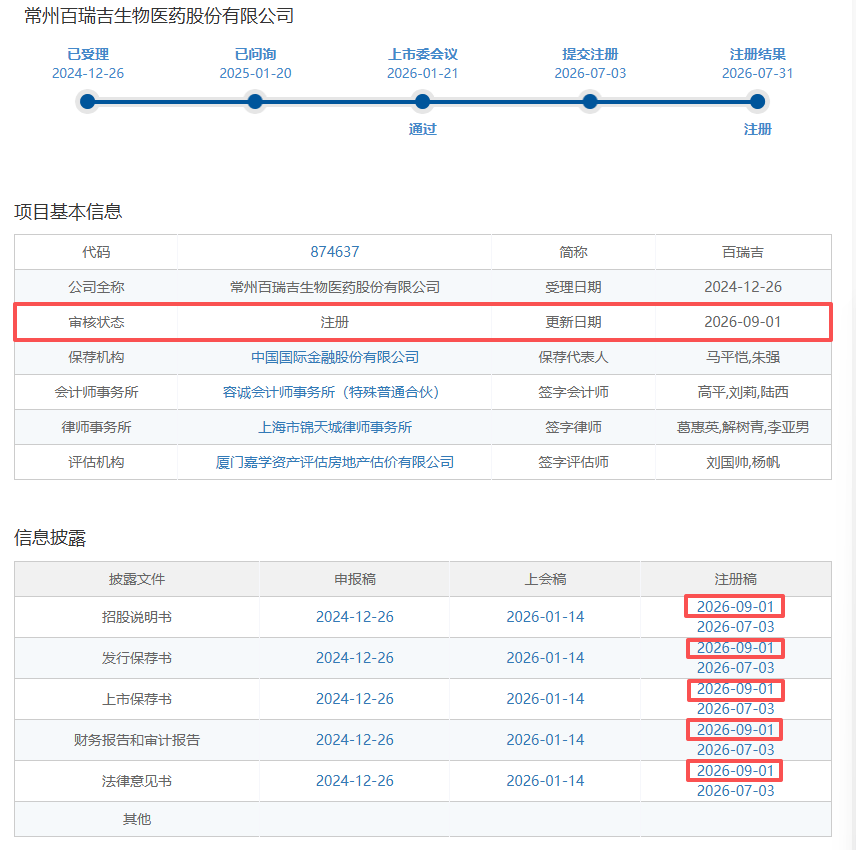Click the 提交注册 timeline dot
Image resolution: width=856 pixels, height=850 pixels.
point(590,102)
